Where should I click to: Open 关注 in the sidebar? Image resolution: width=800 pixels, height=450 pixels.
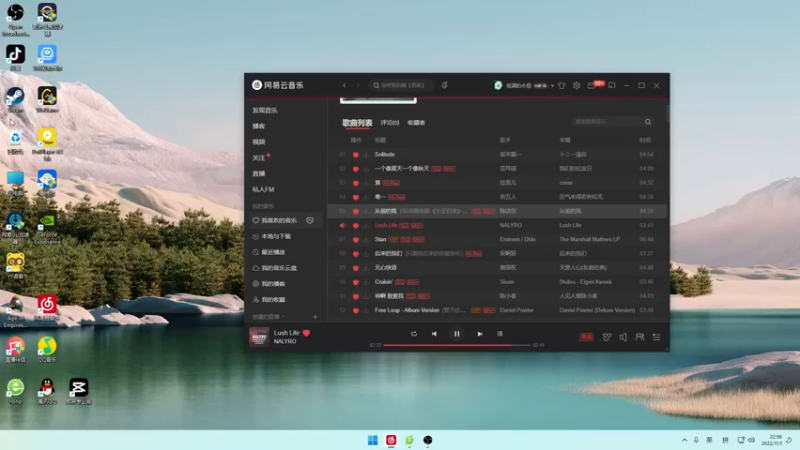tap(259, 158)
